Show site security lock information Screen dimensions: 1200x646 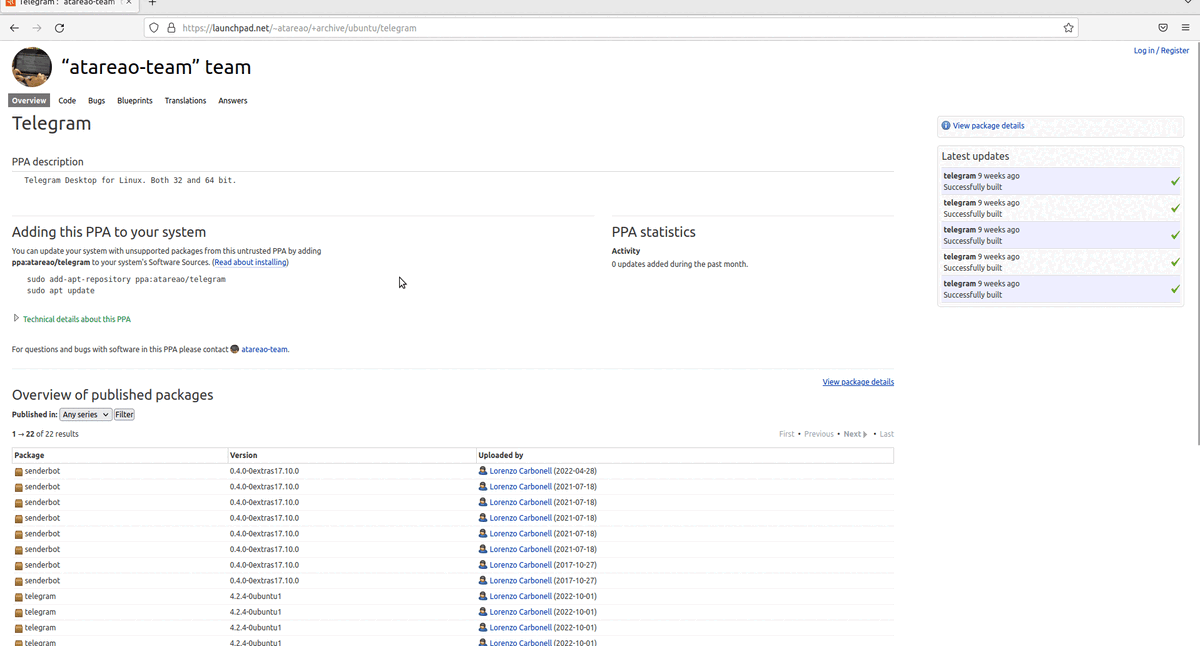pos(171,28)
